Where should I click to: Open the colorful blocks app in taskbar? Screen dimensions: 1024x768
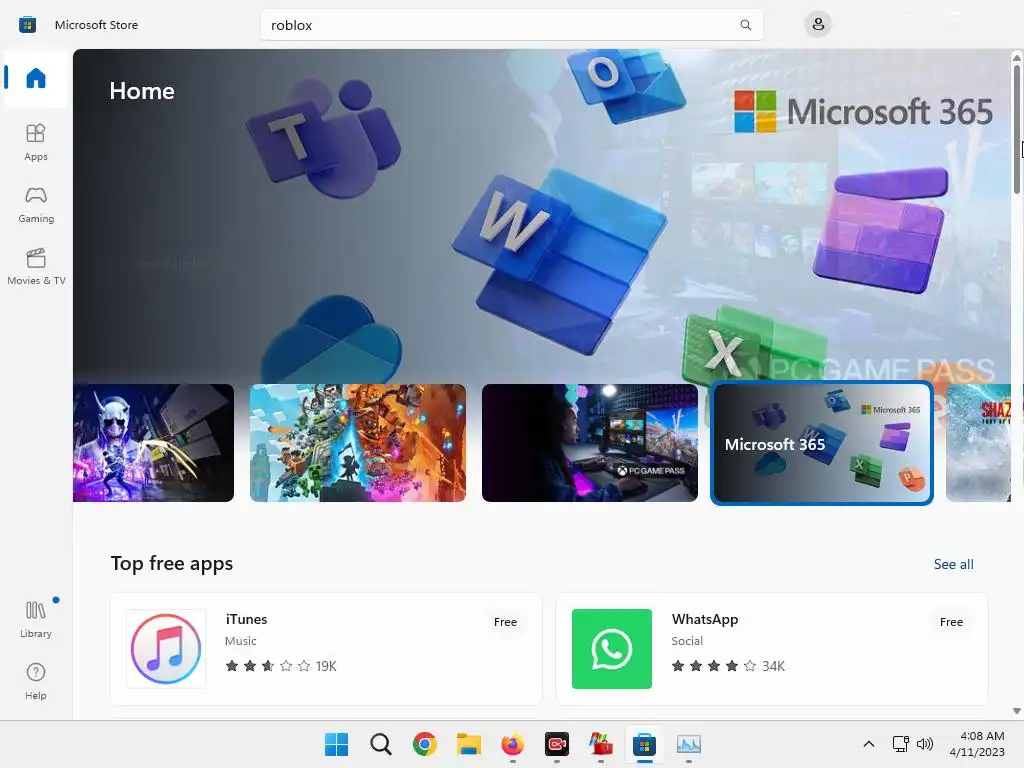601,744
